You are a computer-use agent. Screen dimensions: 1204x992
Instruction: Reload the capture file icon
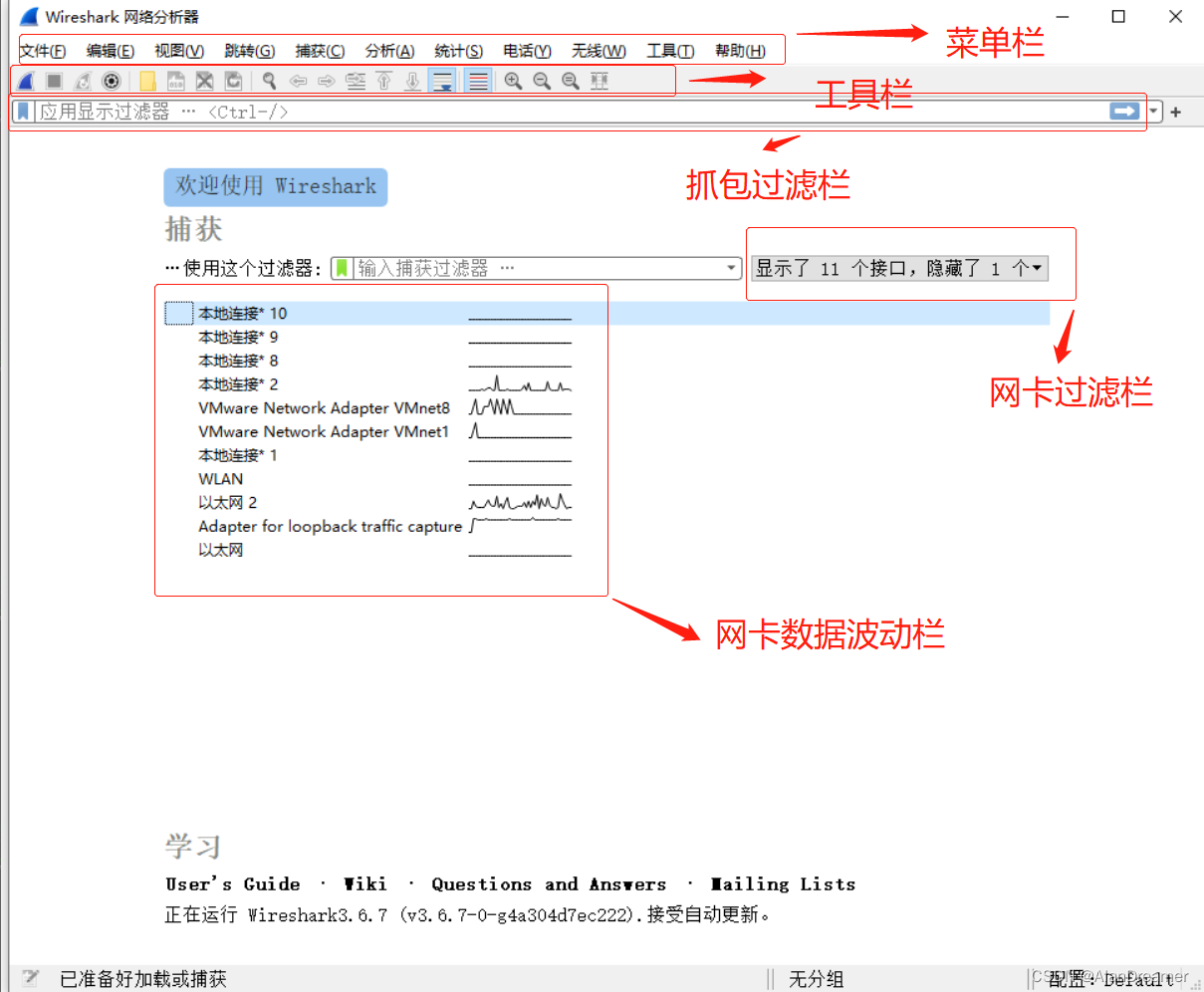coord(233,81)
